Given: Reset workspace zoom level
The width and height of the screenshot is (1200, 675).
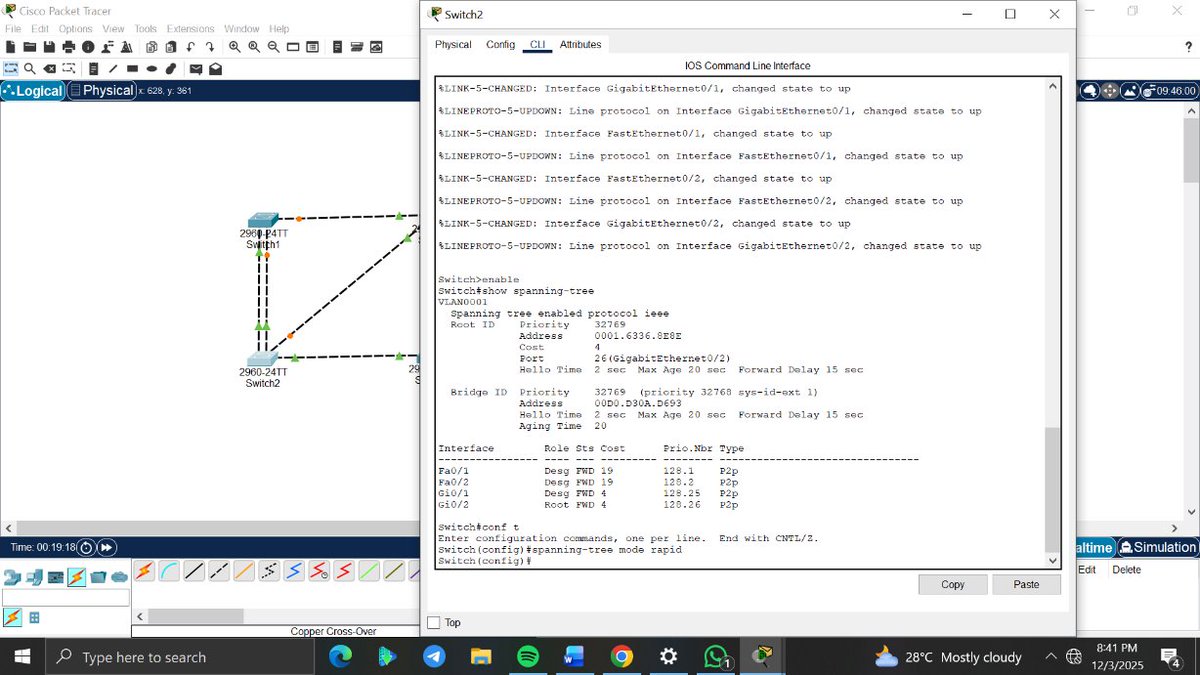Looking at the screenshot, I should (x=254, y=47).
